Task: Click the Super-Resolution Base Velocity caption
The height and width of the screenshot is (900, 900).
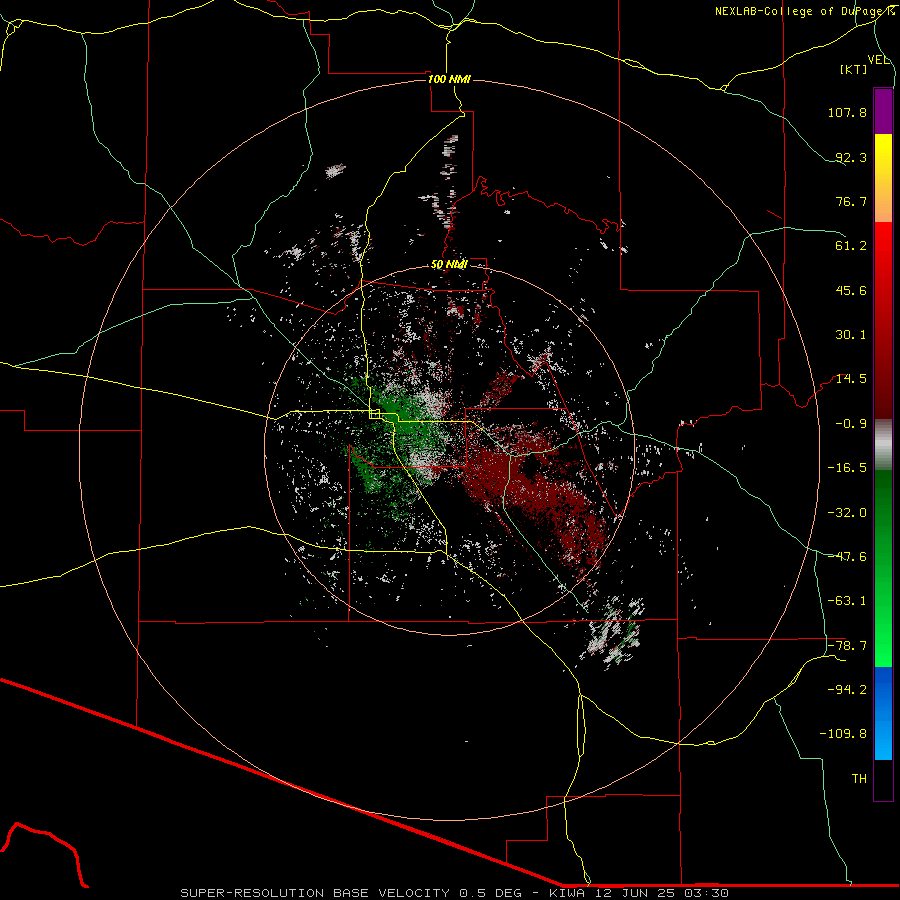Action: [454, 893]
